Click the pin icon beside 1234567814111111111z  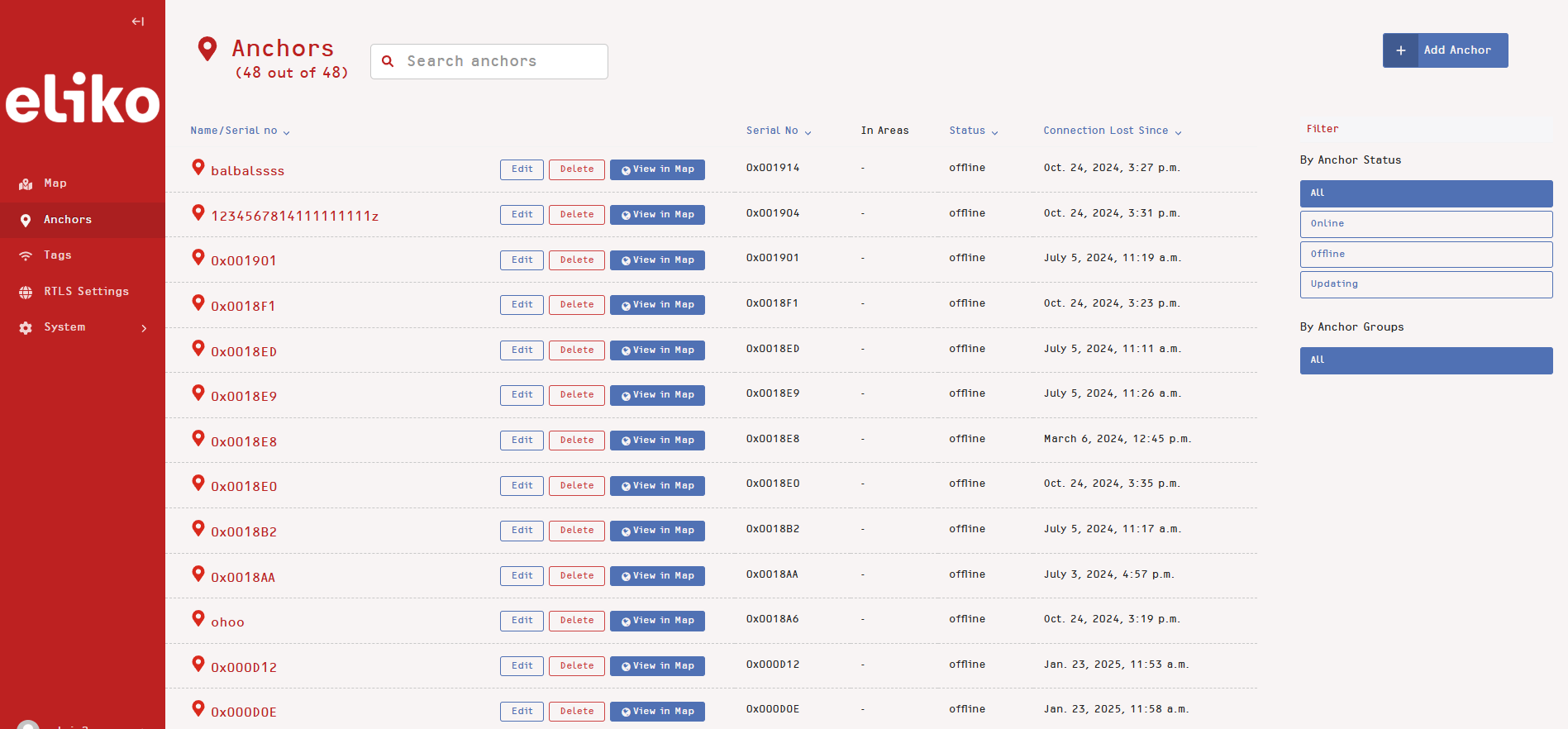click(x=198, y=212)
